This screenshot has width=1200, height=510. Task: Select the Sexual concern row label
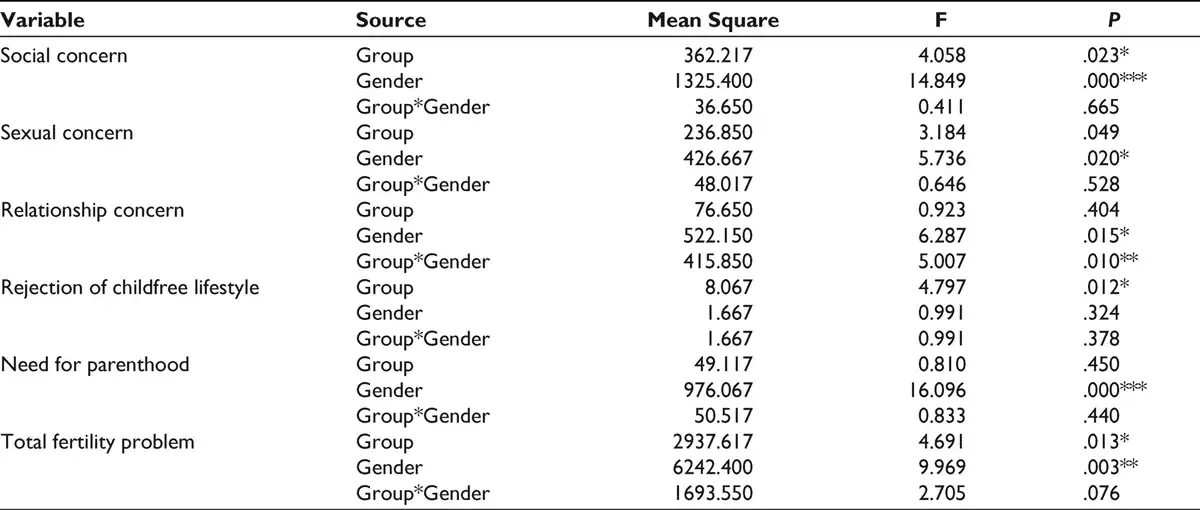click(66, 133)
